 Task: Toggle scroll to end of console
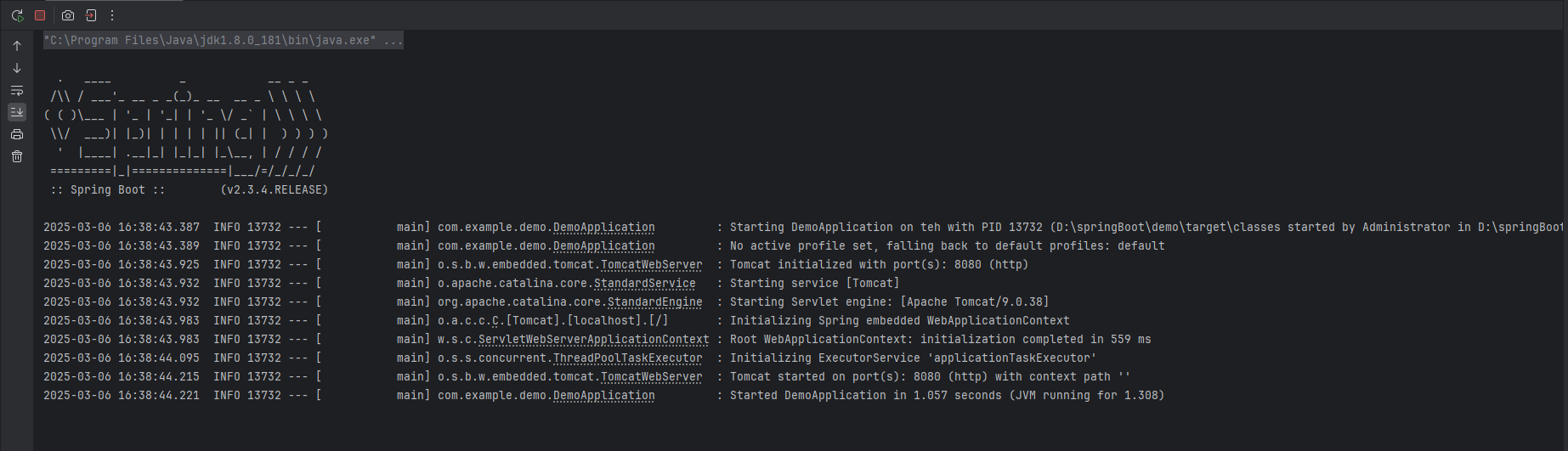point(17,112)
